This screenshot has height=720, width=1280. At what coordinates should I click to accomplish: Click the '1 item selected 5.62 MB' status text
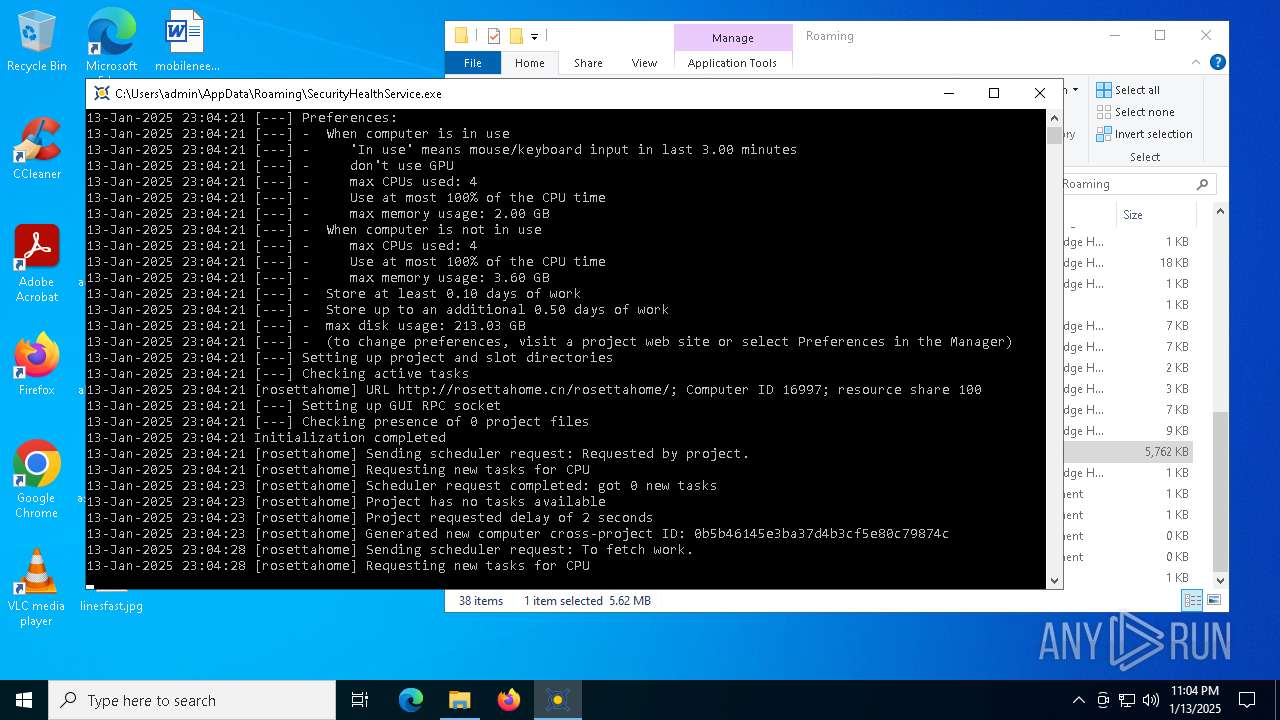[x=587, y=601]
